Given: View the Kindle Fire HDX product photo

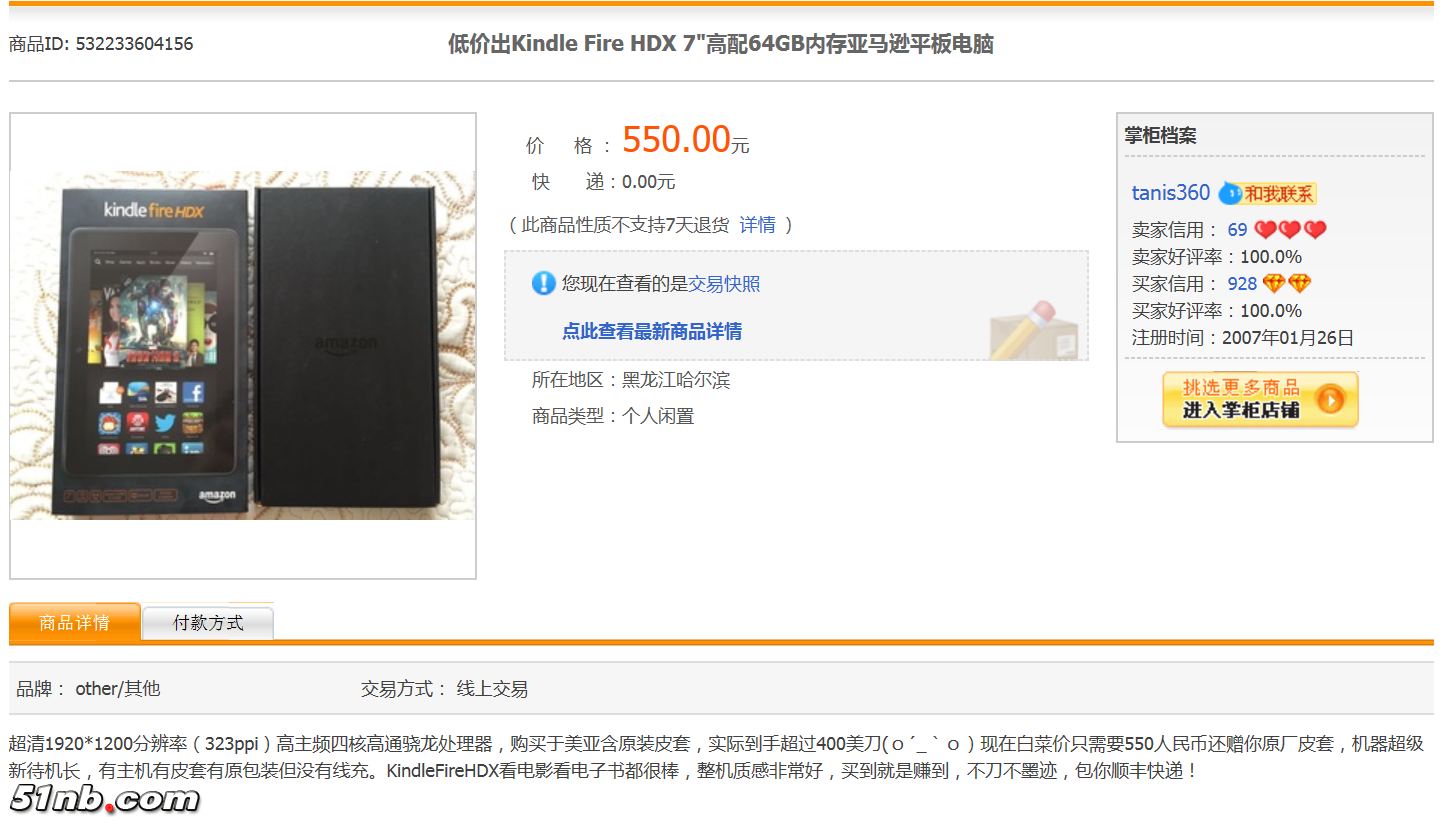Looking at the screenshot, I should click(243, 345).
